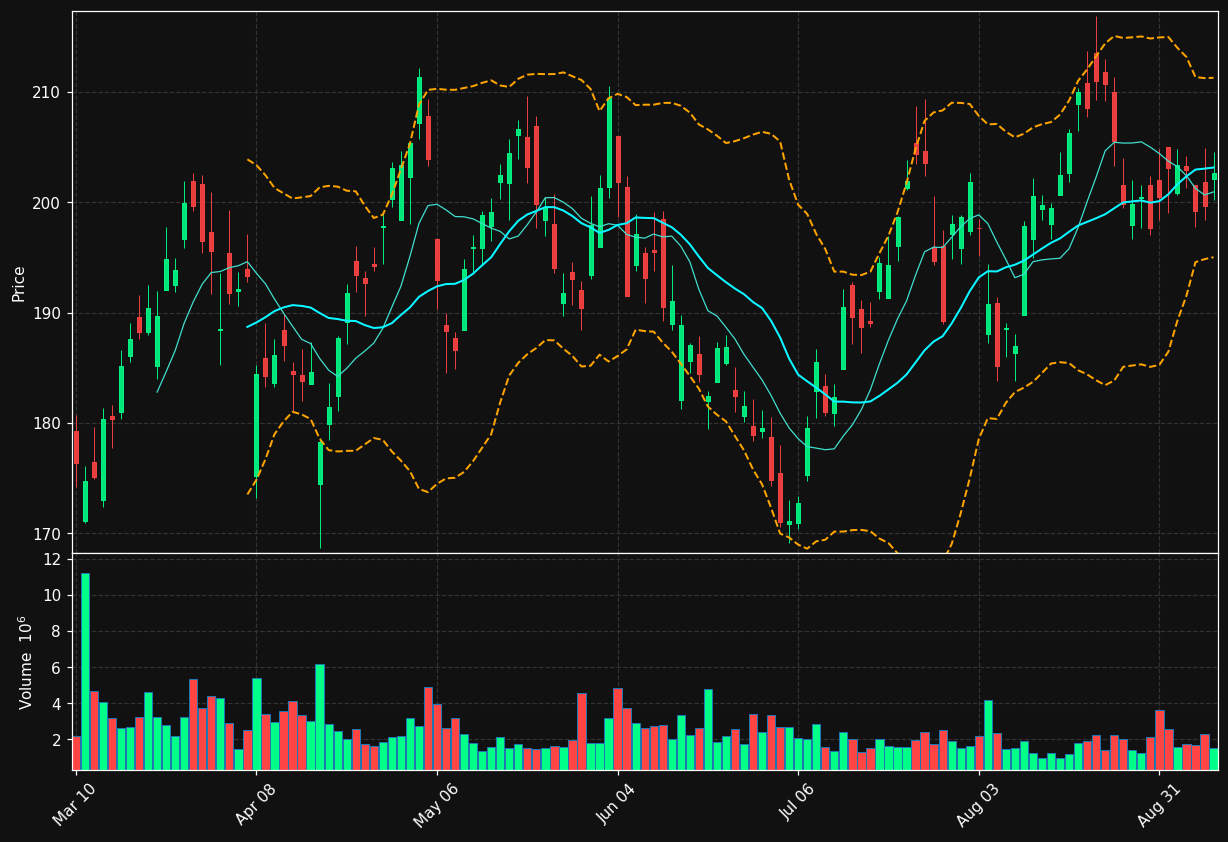Click the 180 price axis label

[x=47, y=424]
